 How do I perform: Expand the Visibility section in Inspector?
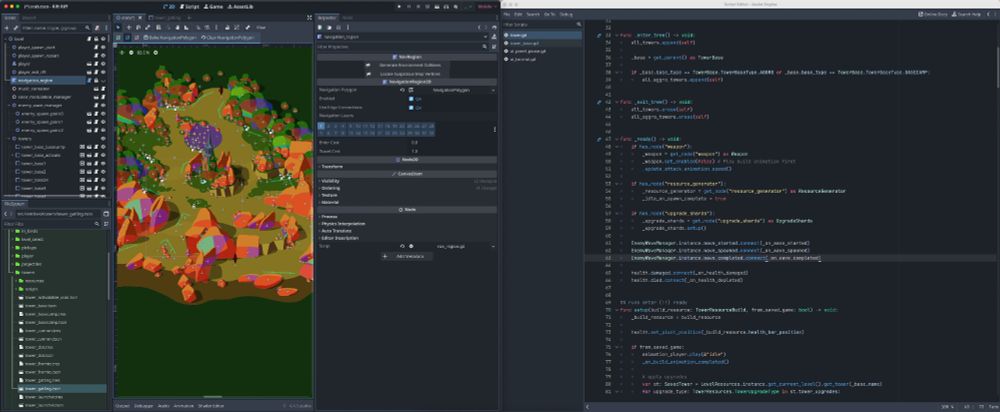point(331,181)
